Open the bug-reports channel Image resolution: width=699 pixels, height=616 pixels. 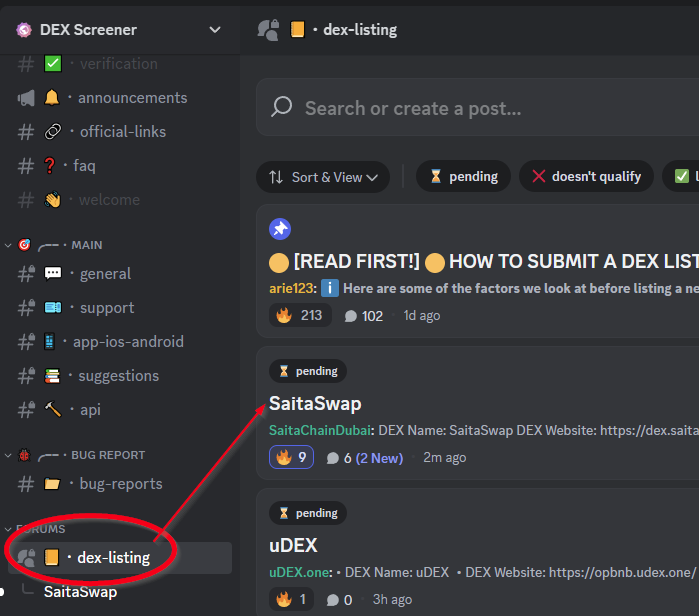[x=120, y=484]
